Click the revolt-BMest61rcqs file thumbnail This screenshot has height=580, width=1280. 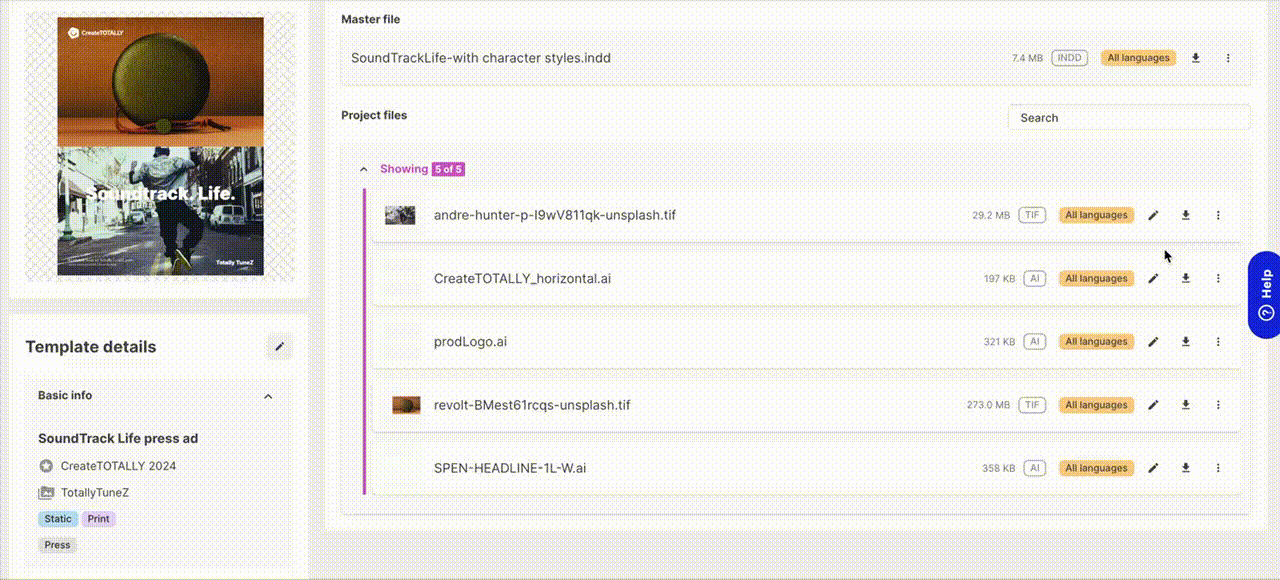tap(406, 405)
